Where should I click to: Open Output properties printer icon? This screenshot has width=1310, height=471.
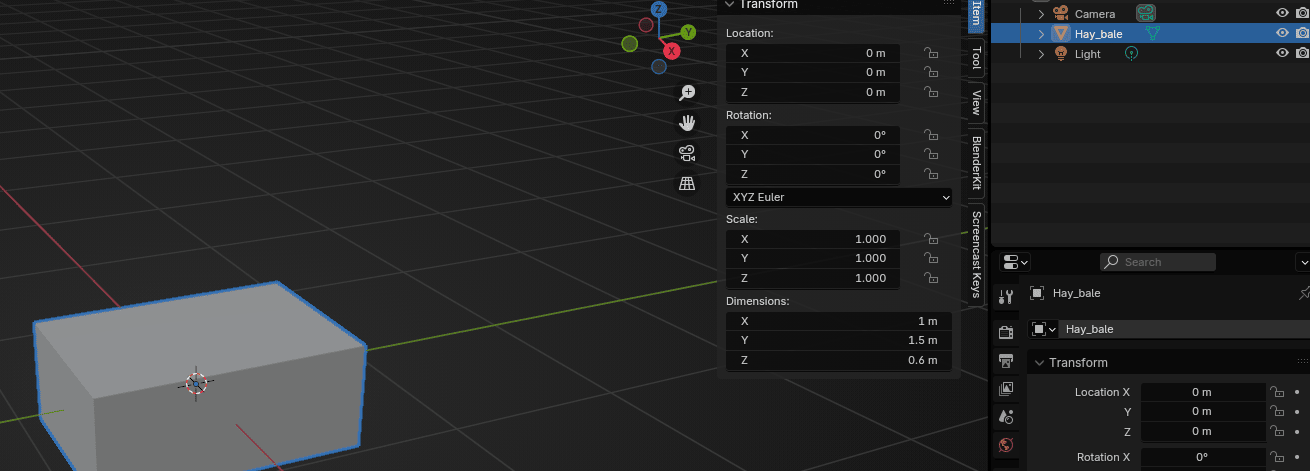coord(1007,360)
